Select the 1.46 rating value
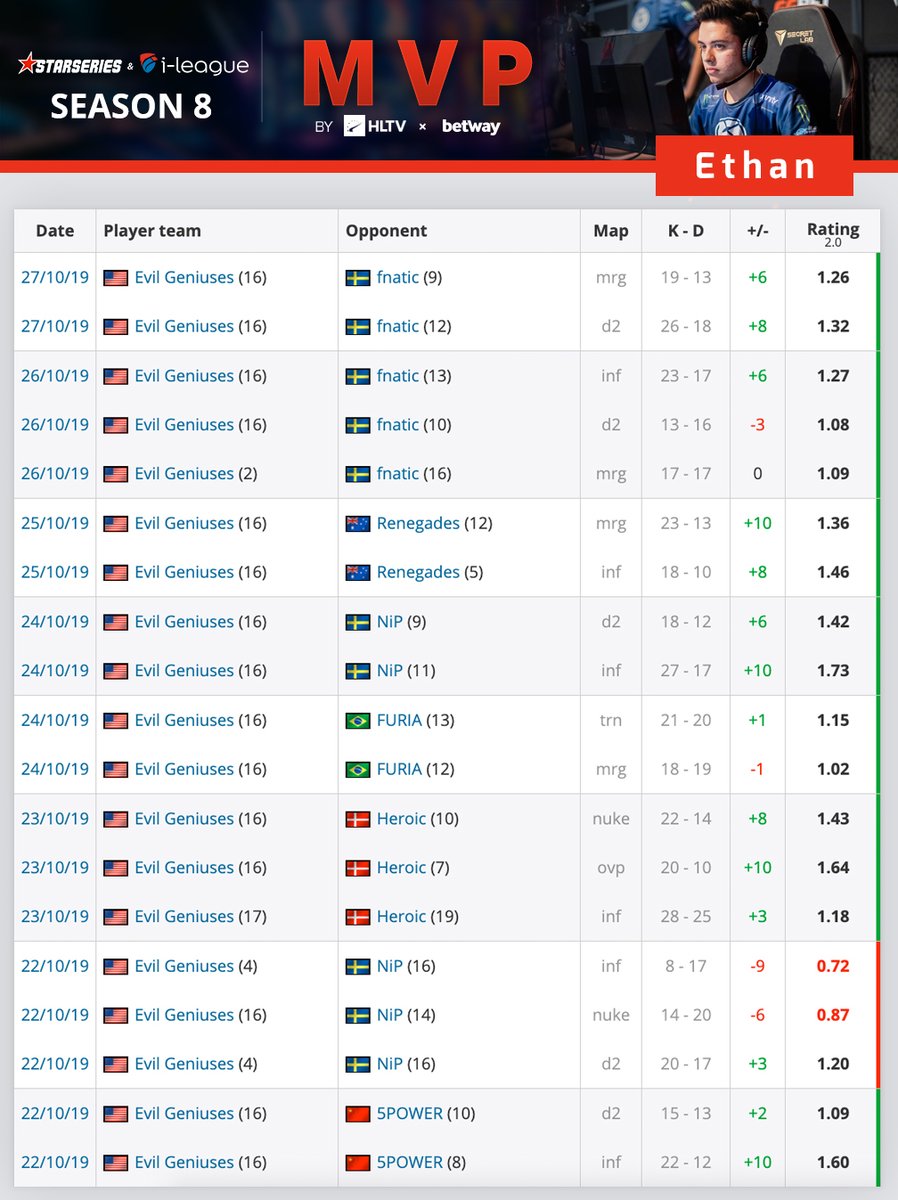Viewport: 898px width, 1200px height. click(x=833, y=572)
